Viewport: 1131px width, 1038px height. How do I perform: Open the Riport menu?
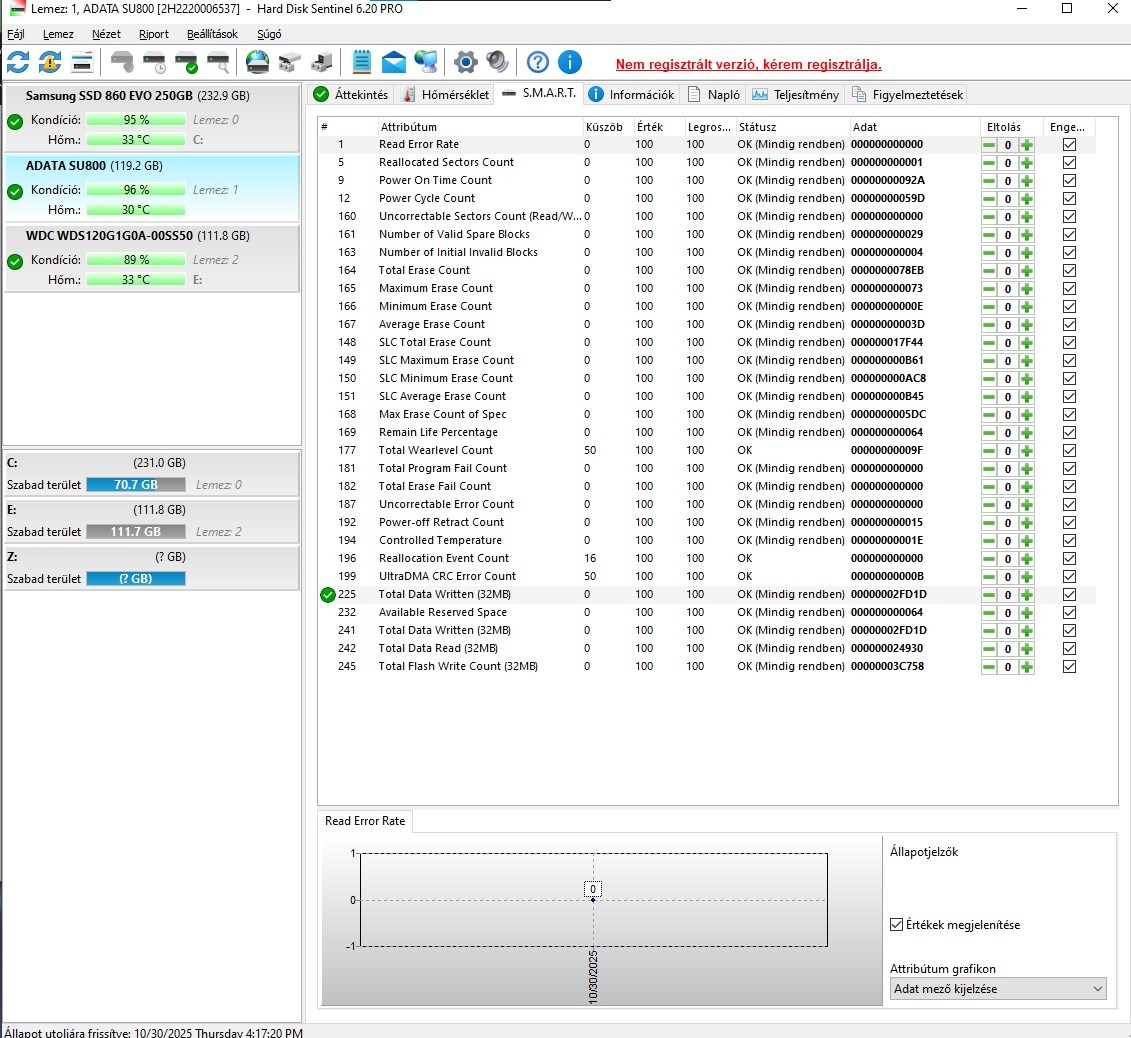click(154, 34)
